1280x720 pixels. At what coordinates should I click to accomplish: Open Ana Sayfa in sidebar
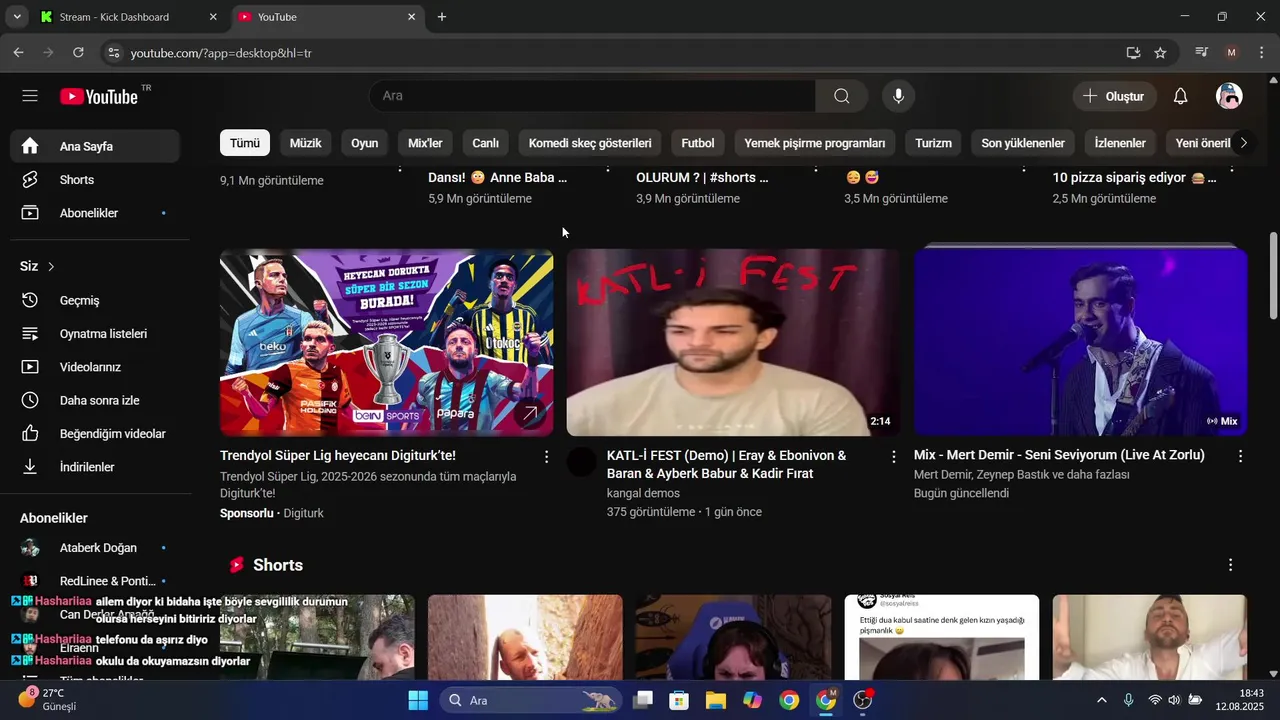[96, 146]
